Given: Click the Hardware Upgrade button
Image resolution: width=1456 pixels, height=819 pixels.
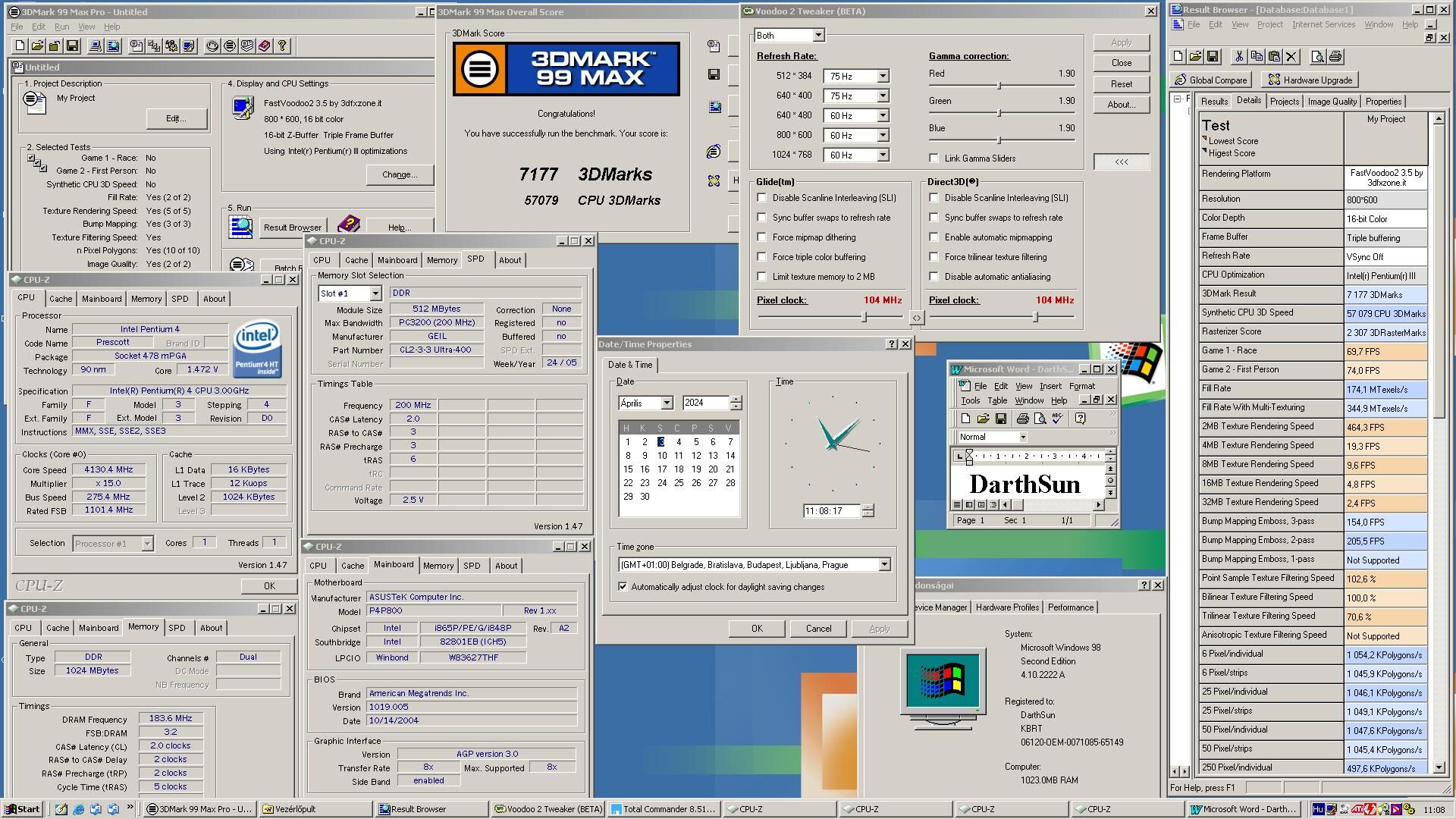Looking at the screenshot, I should click(1309, 80).
